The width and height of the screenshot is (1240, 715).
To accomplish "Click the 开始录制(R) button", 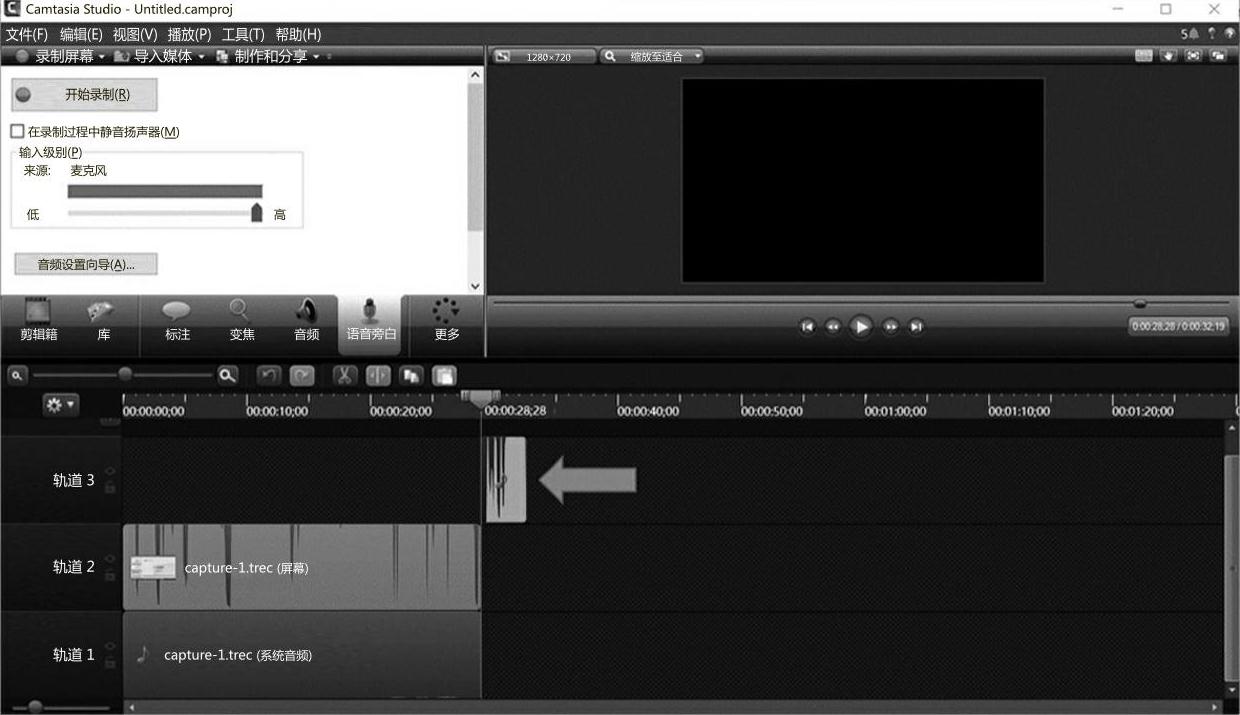I will point(85,95).
